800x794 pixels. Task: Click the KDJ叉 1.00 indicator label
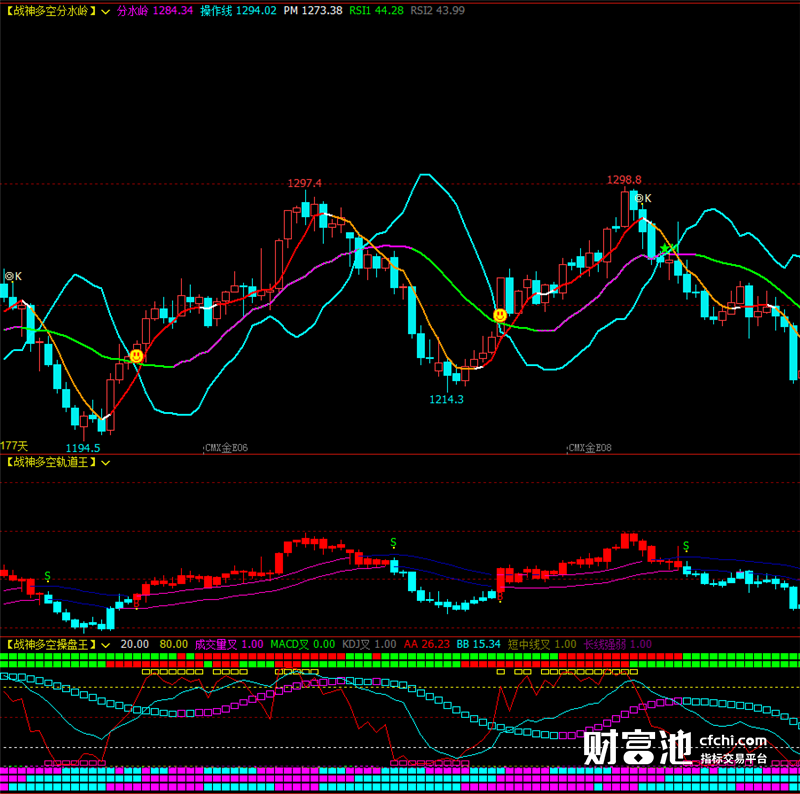(369, 644)
